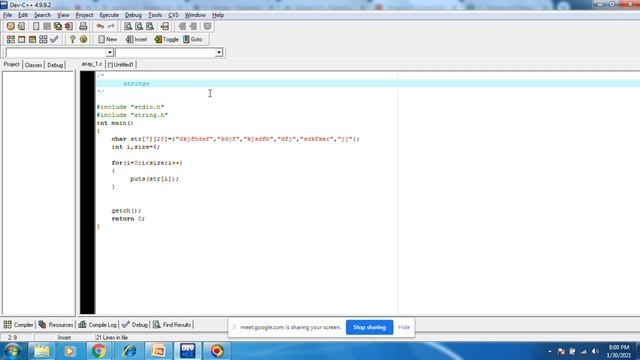This screenshot has height=360, width=640.
Task: Open the View menu
Action: [x=63, y=15]
